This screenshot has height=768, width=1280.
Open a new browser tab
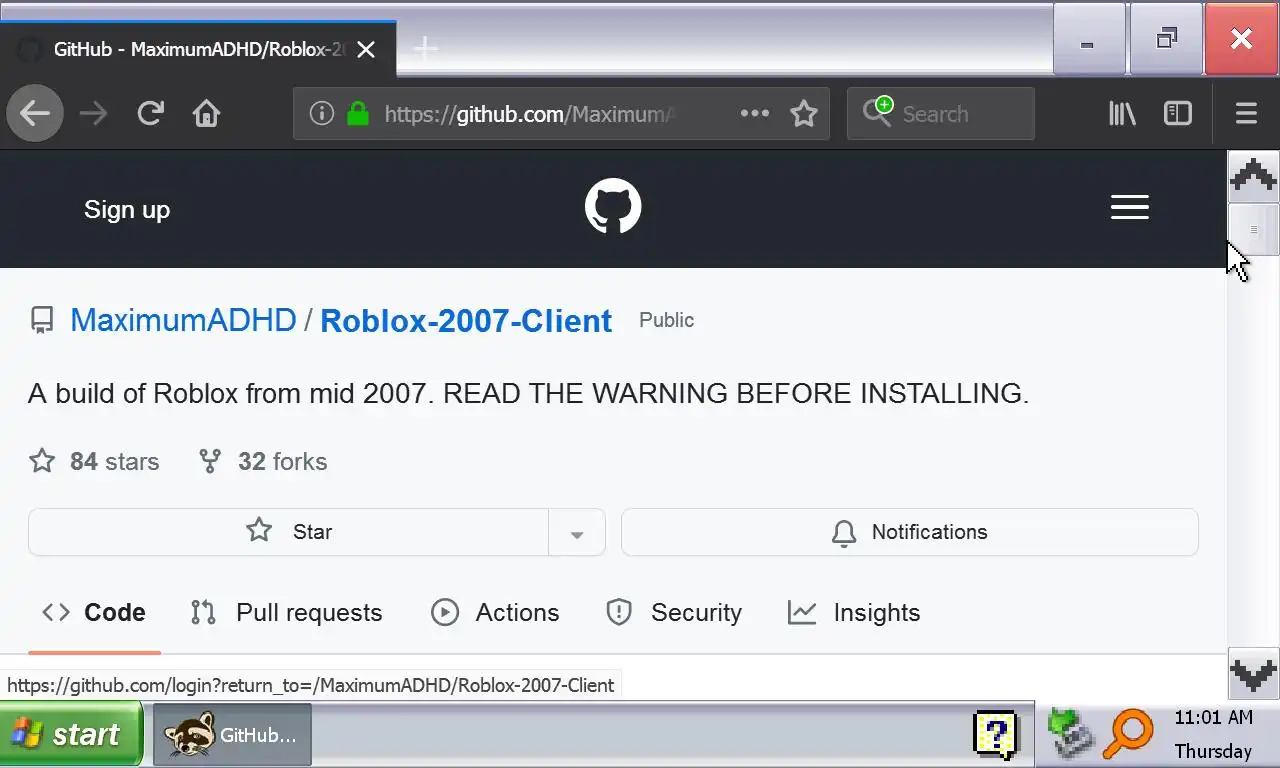point(425,48)
